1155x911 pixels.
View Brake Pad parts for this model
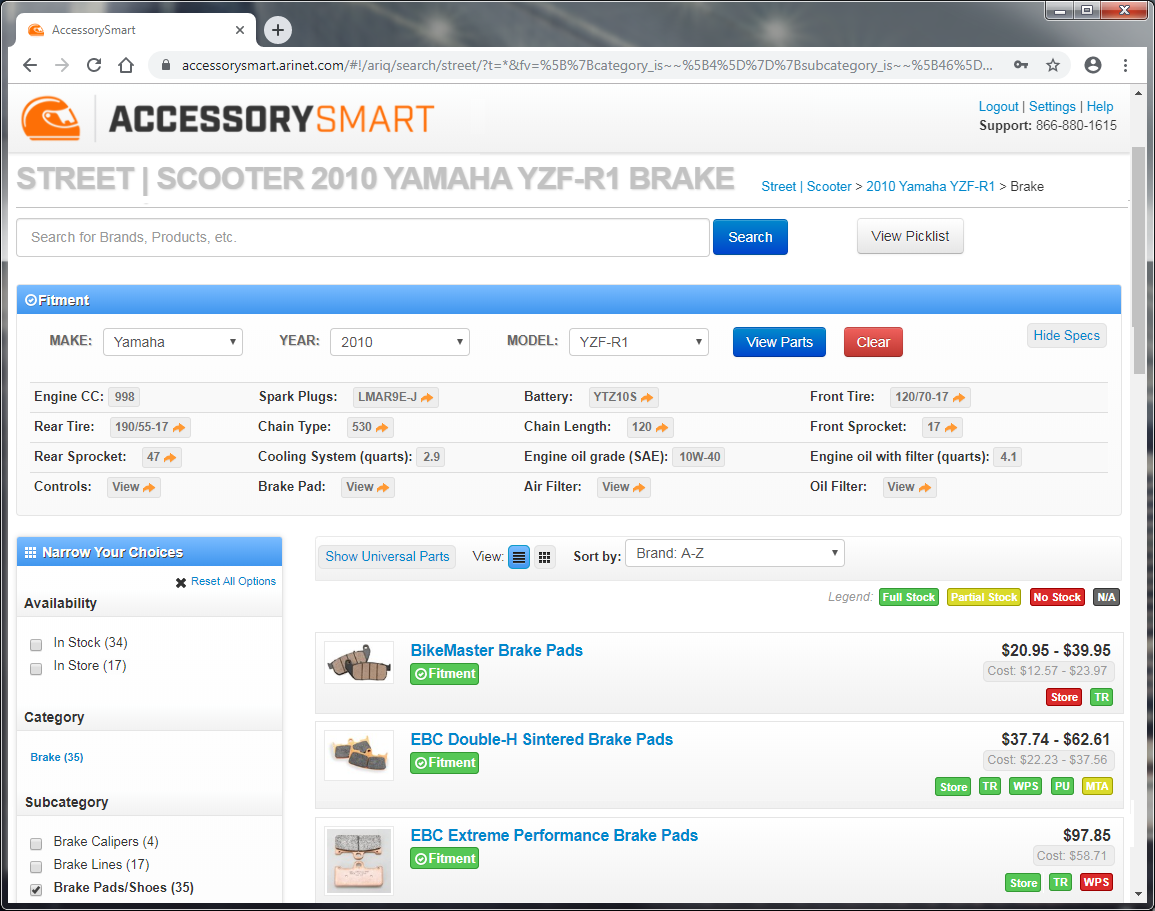pos(368,487)
